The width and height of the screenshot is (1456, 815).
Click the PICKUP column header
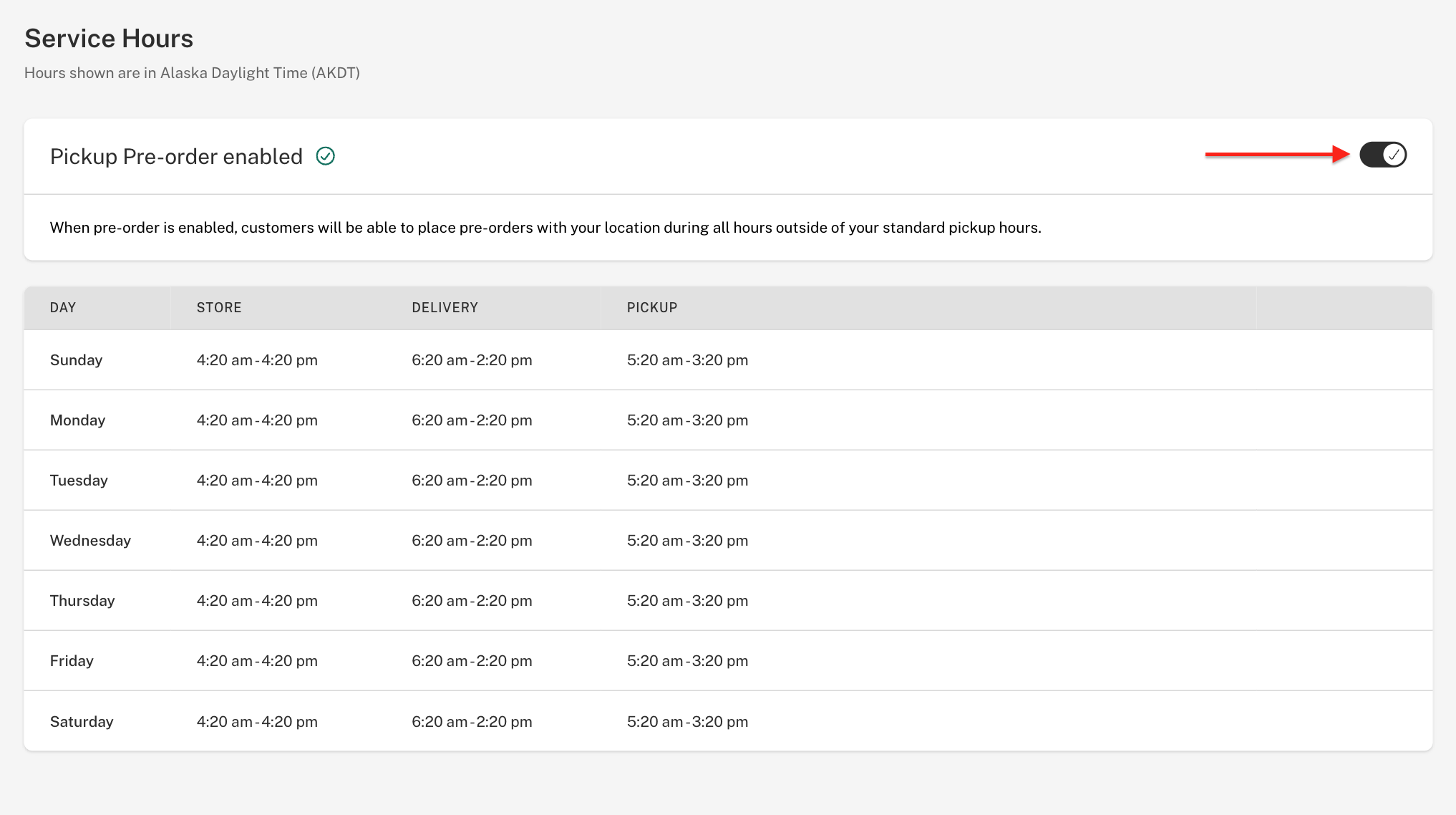pyautogui.click(x=652, y=307)
